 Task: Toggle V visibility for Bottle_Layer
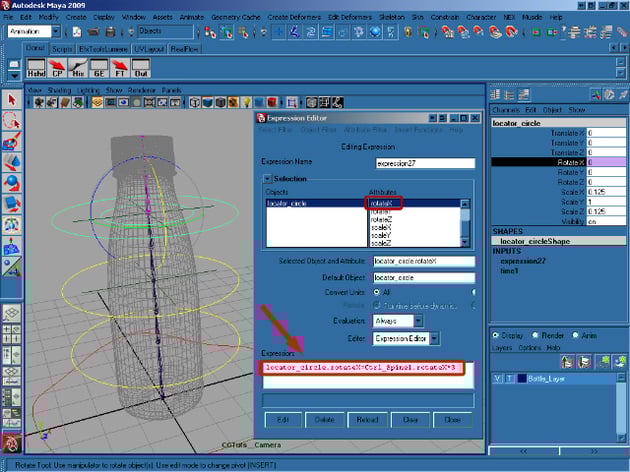click(x=497, y=377)
